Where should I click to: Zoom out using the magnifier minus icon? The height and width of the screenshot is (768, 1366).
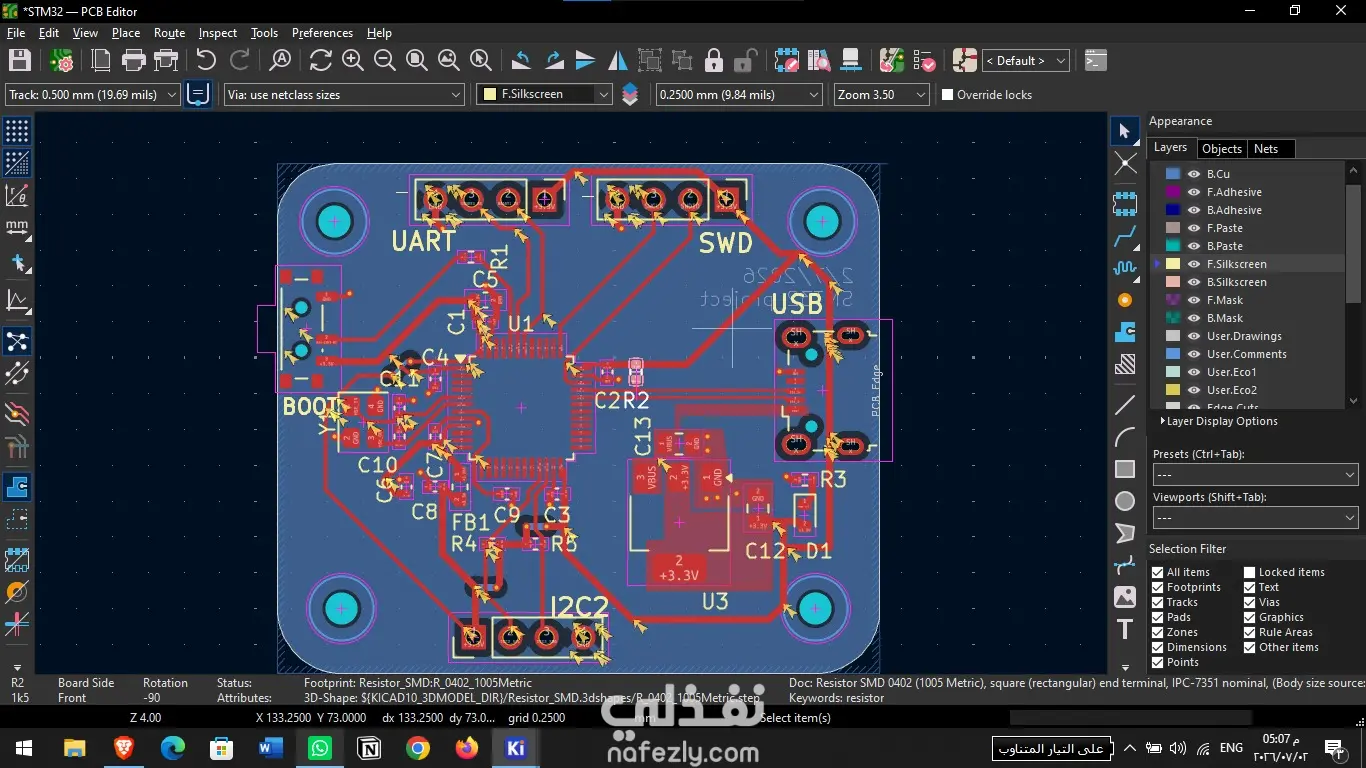385,61
